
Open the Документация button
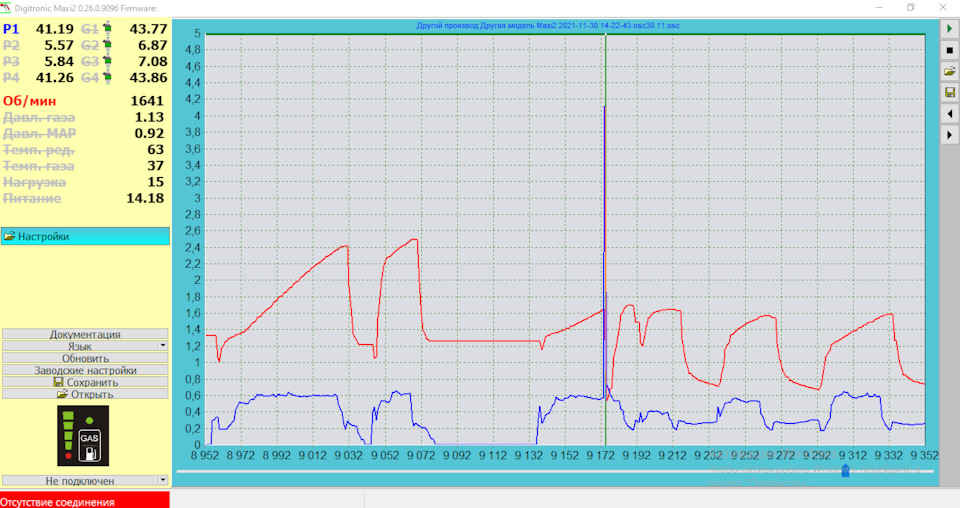click(x=85, y=334)
